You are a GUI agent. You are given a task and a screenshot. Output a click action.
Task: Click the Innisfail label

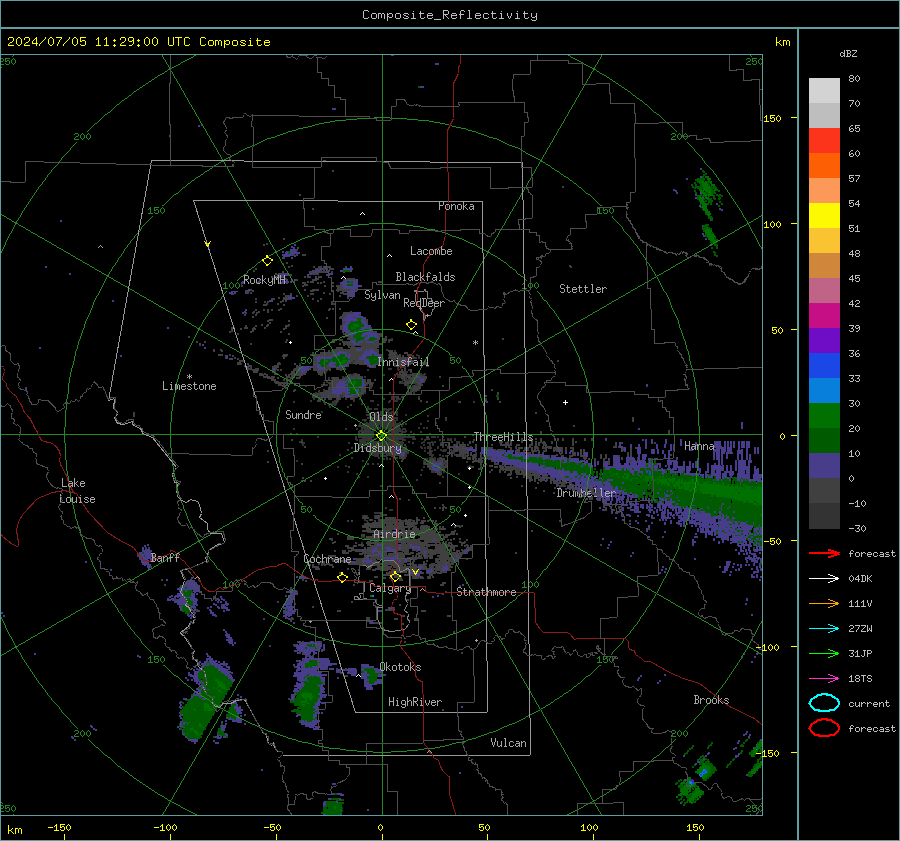click(404, 362)
